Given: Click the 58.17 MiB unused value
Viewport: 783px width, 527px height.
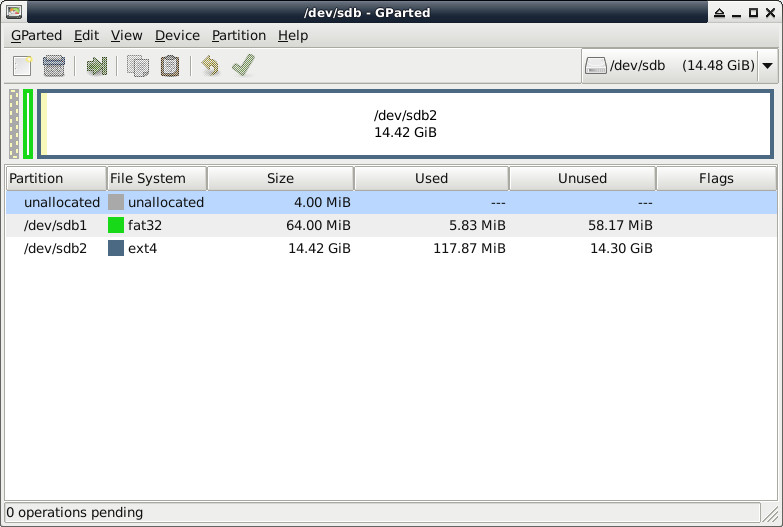Looking at the screenshot, I should (620, 225).
